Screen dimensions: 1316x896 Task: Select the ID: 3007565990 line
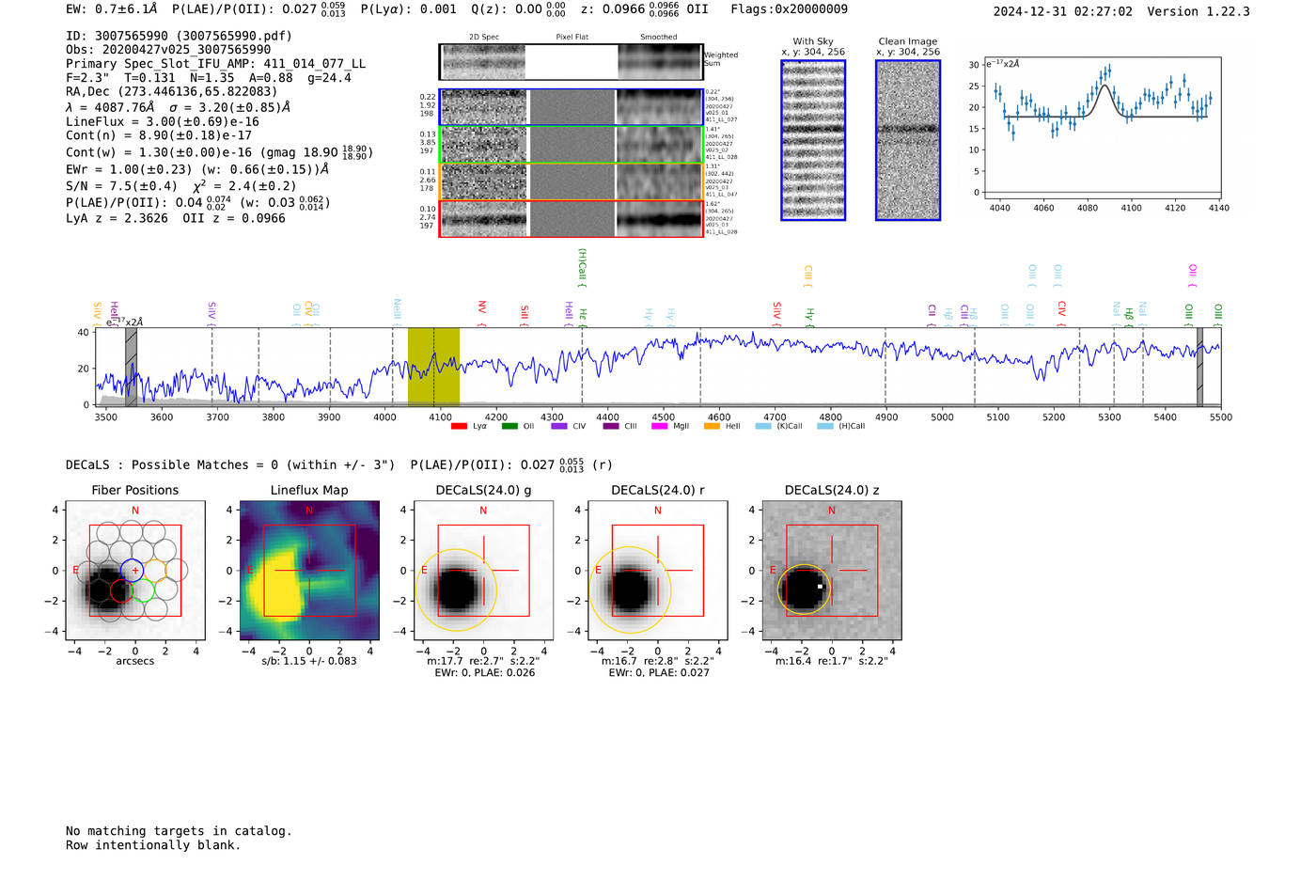click(x=179, y=36)
